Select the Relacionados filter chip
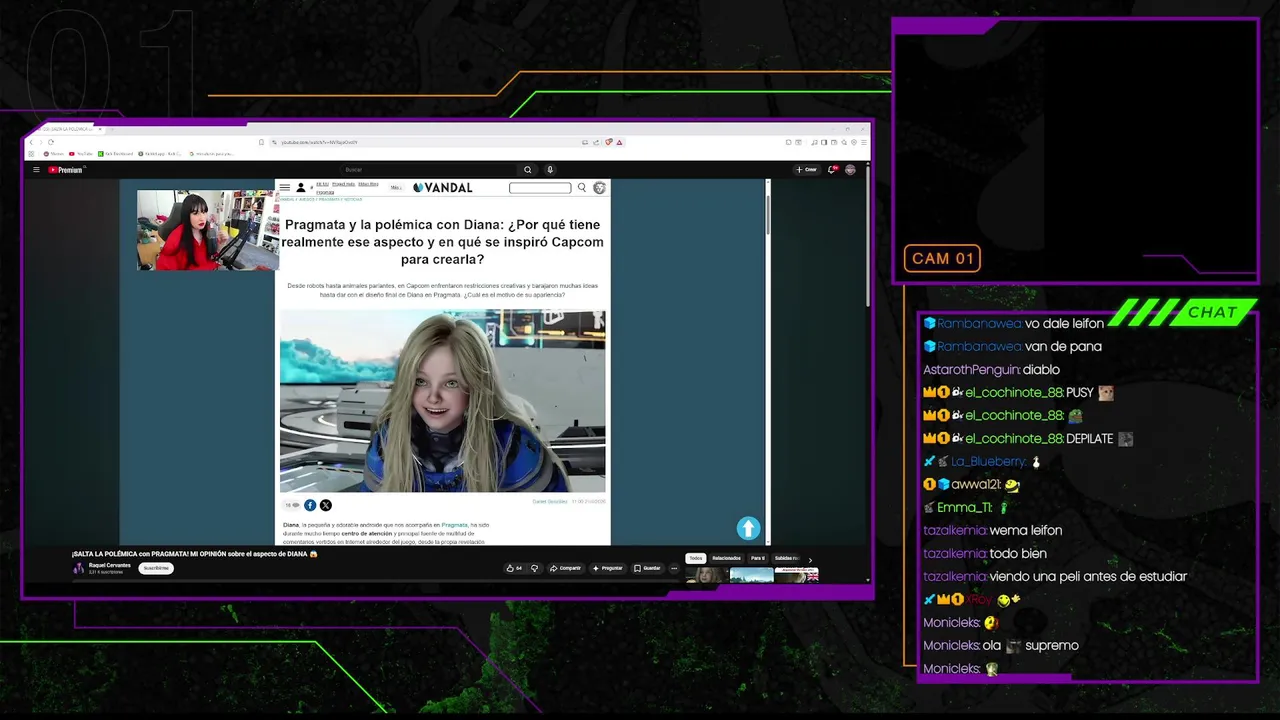Image resolution: width=1280 pixels, height=720 pixels. 726,558
